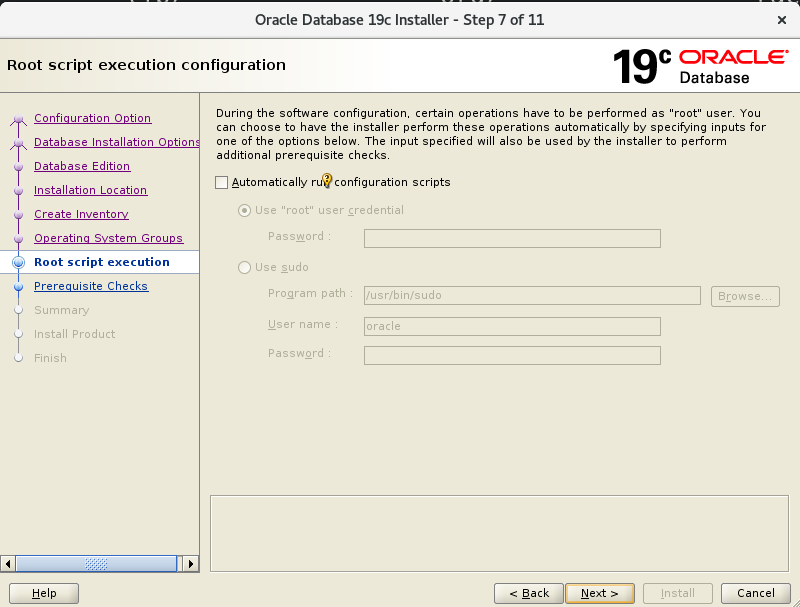Click the Database Edition step bullet icon
Viewport: 800px width, 607px height.
pos(18,166)
